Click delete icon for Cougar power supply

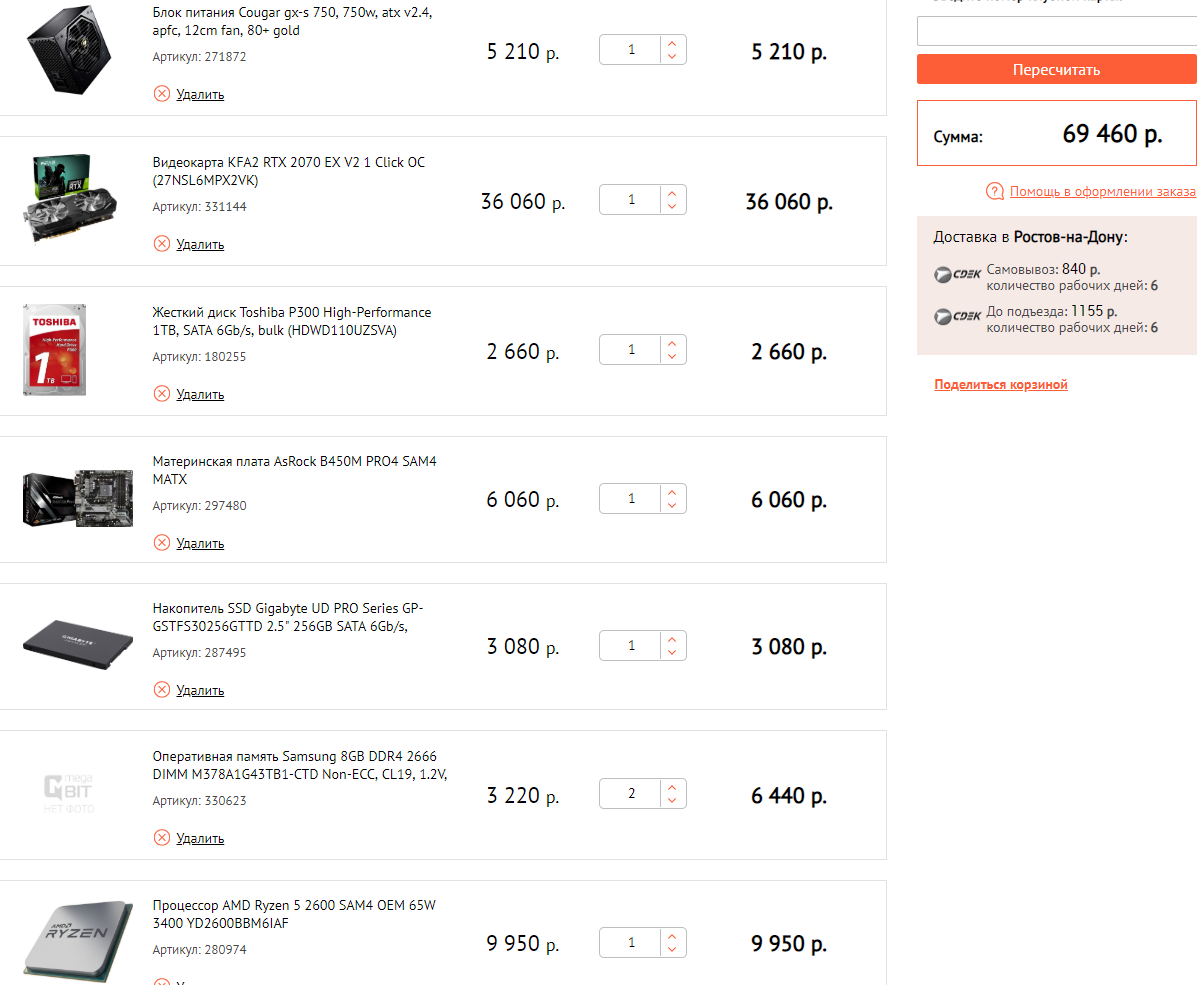[x=162, y=94]
